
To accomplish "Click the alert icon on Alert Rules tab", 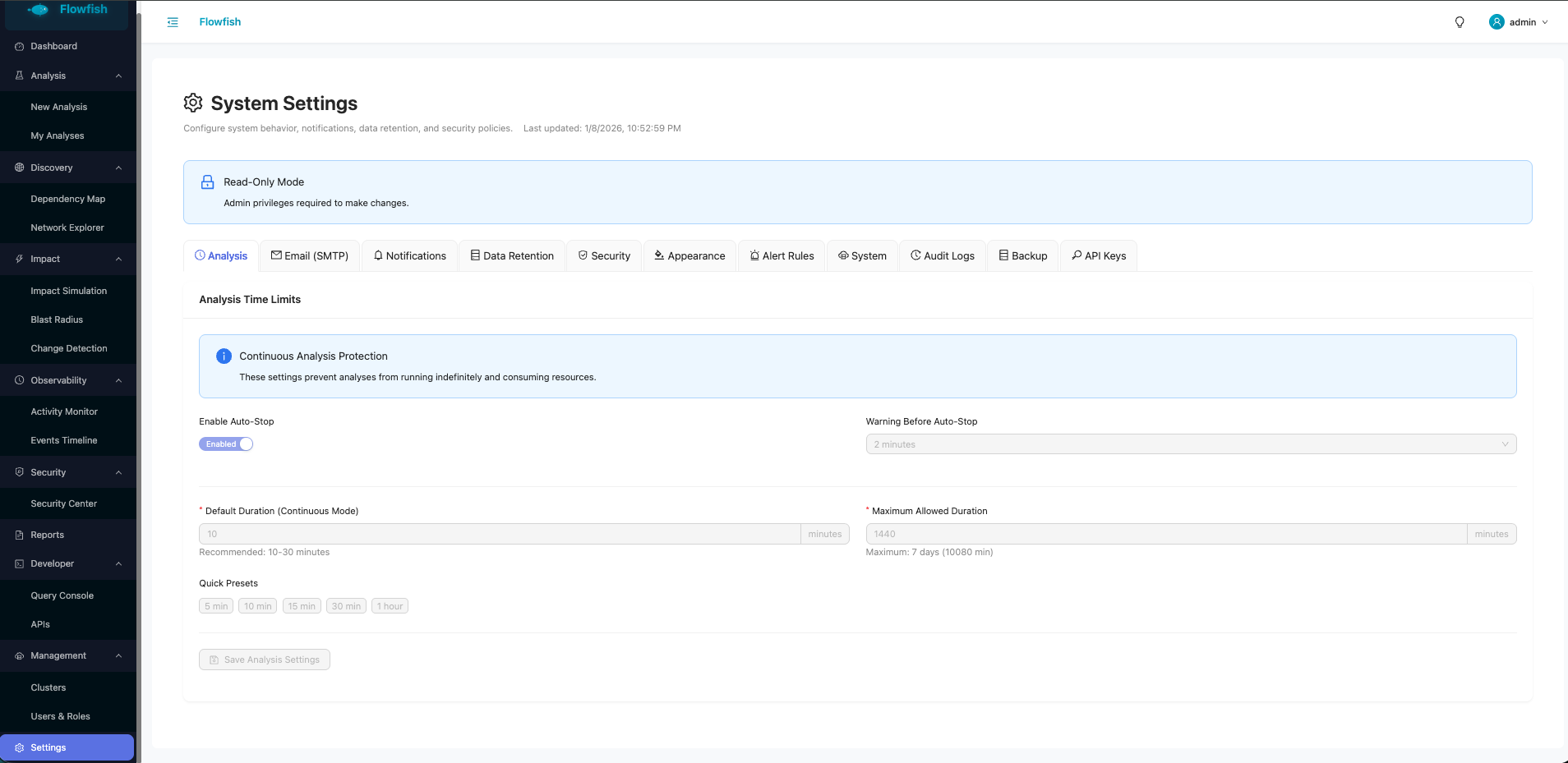I will coord(754,255).
